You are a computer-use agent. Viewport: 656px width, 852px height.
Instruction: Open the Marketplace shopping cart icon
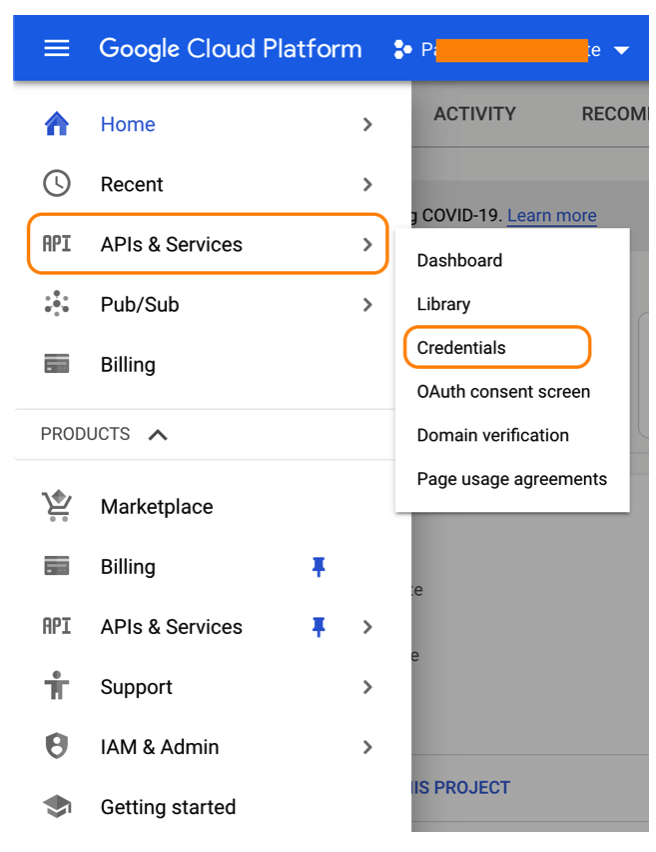pyautogui.click(x=57, y=506)
